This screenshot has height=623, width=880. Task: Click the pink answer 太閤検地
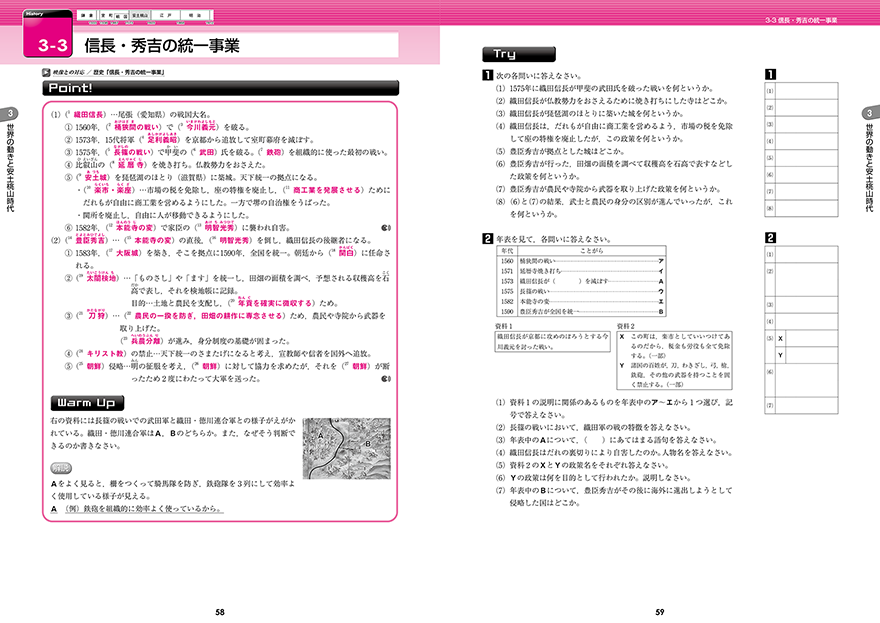[x=101, y=278]
